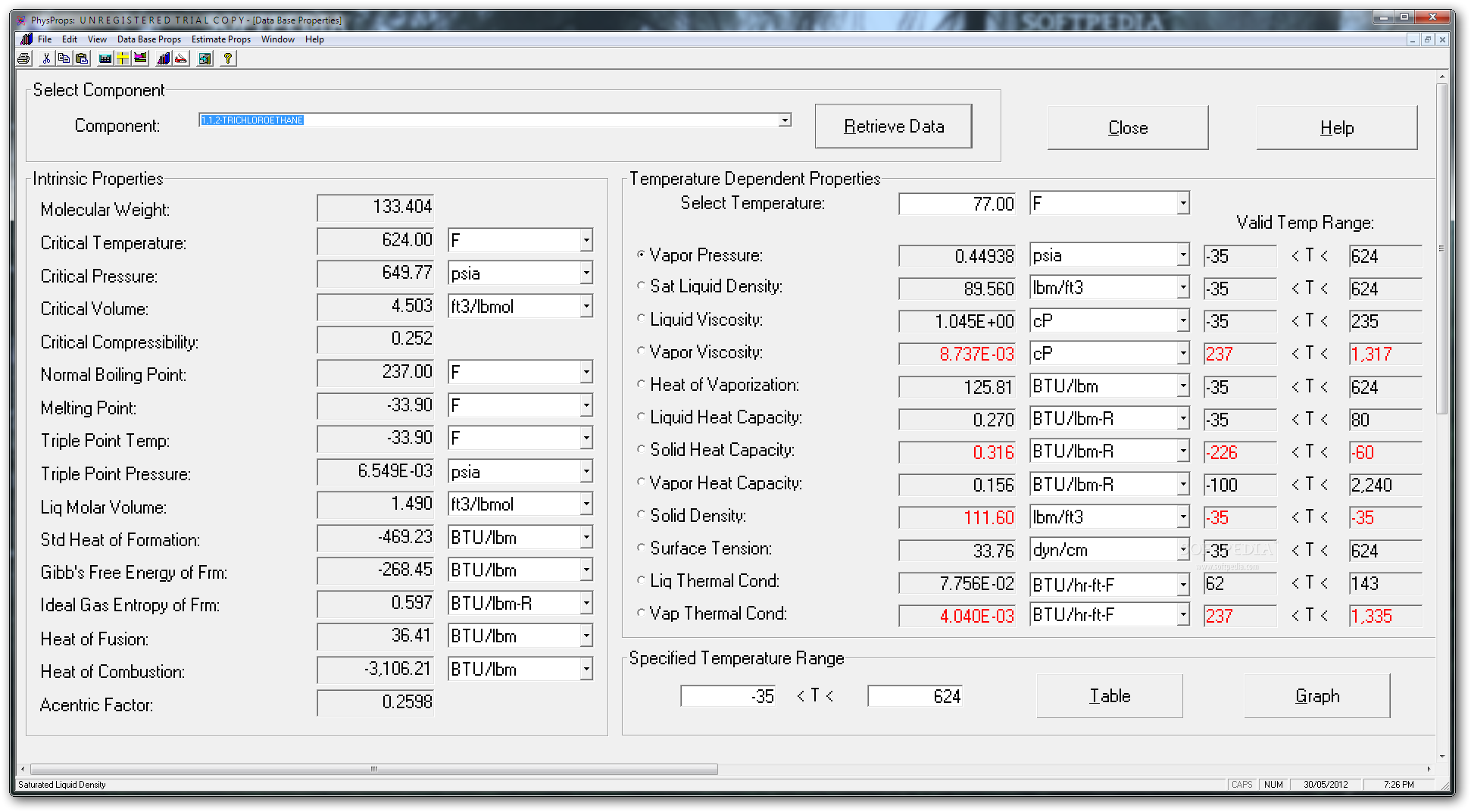Select the Solid Density radio button
The height and width of the screenshot is (812, 1471).
pos(641,515)
